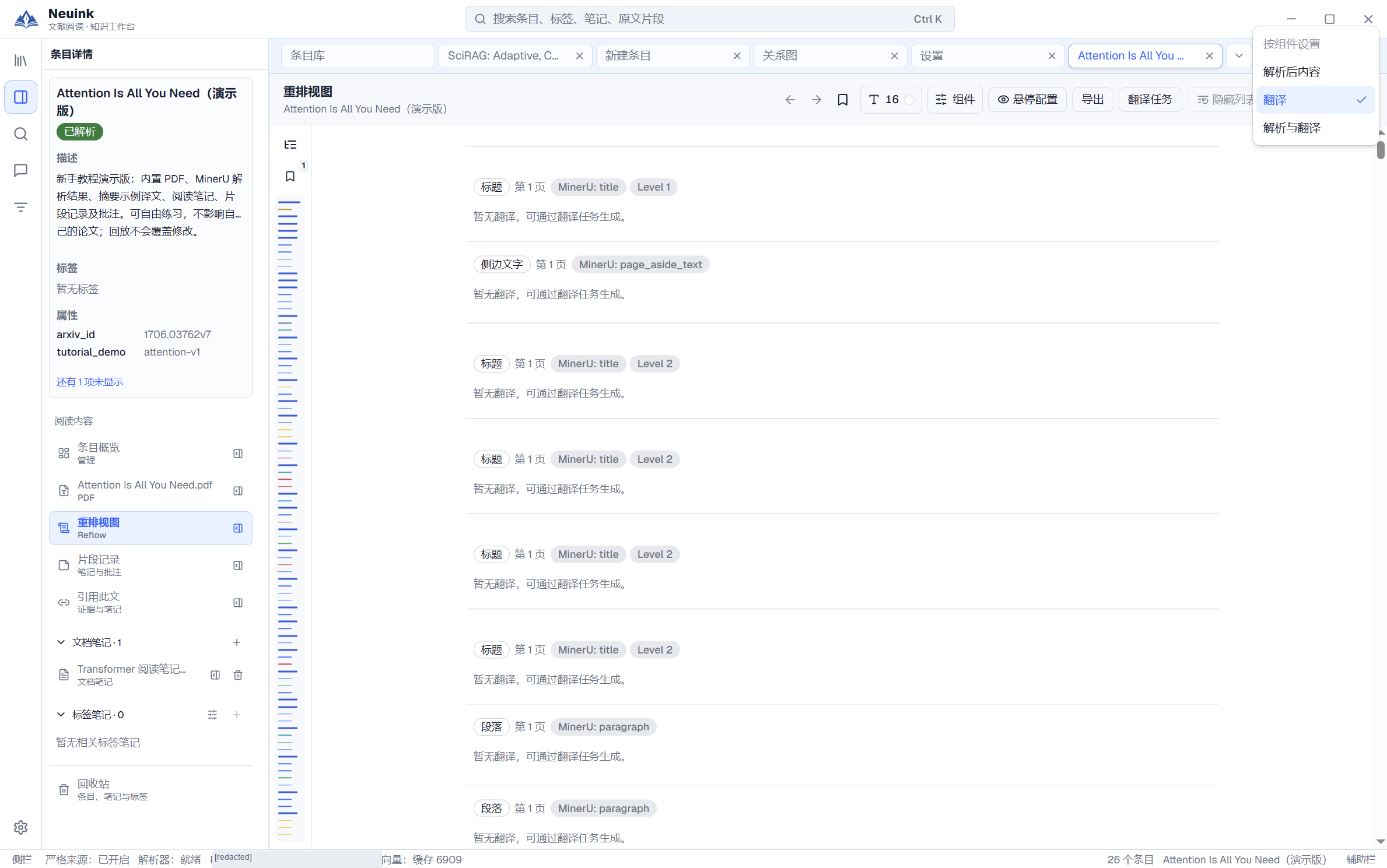Open the library icon in left sidebar
Viewport: 1387px width, 868px height.
tap(21, 61)
